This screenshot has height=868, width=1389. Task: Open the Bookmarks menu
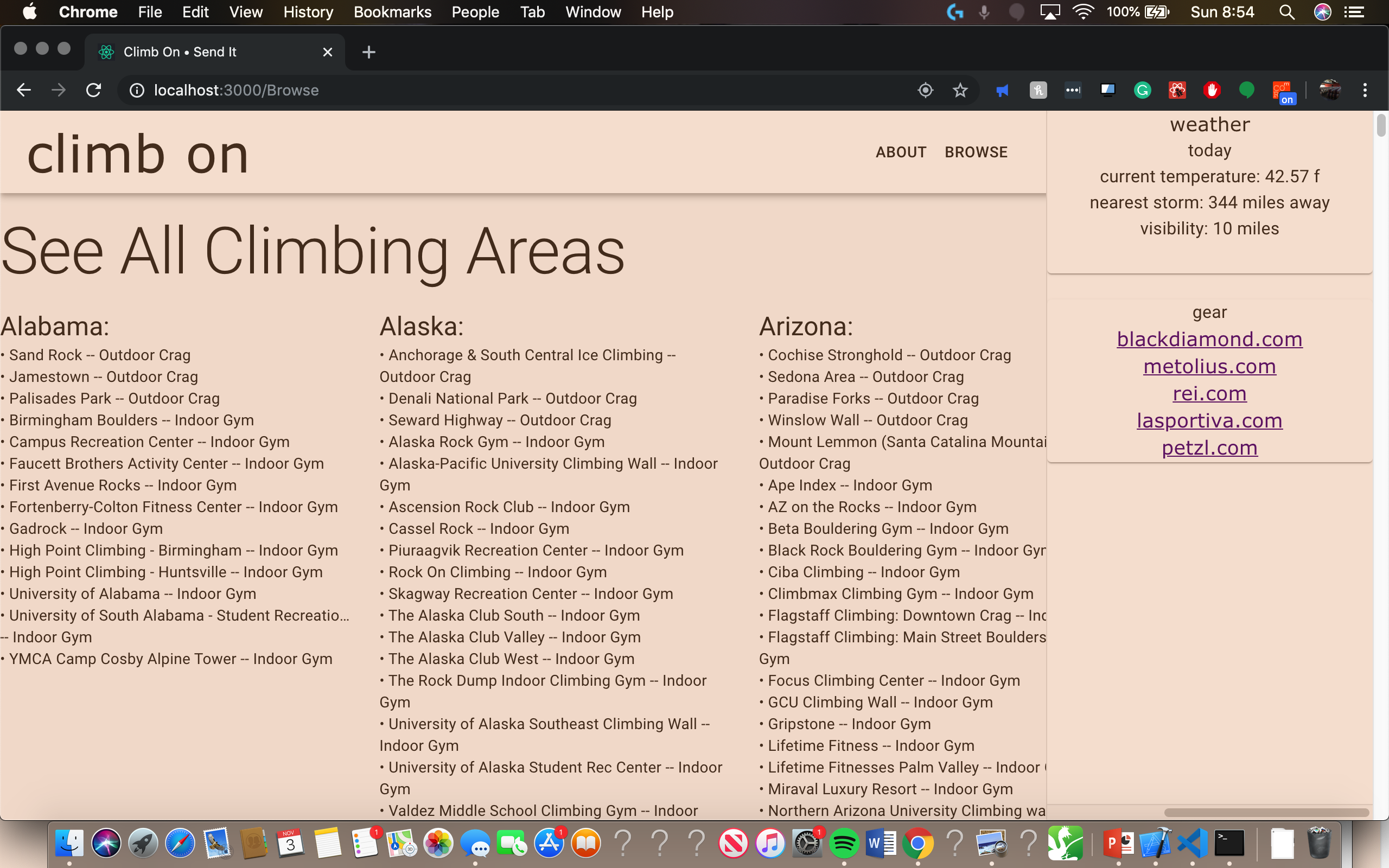392,12
